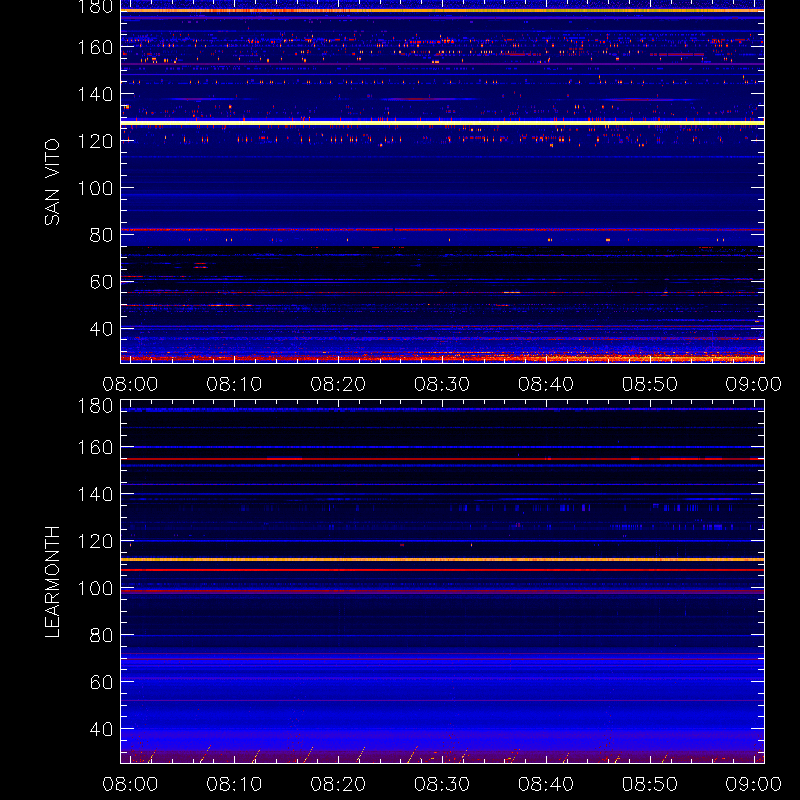Click 08:40 time label under LEARMONTH plot
The height and width of the screenshot is (800, 800).
pos(546,784)
